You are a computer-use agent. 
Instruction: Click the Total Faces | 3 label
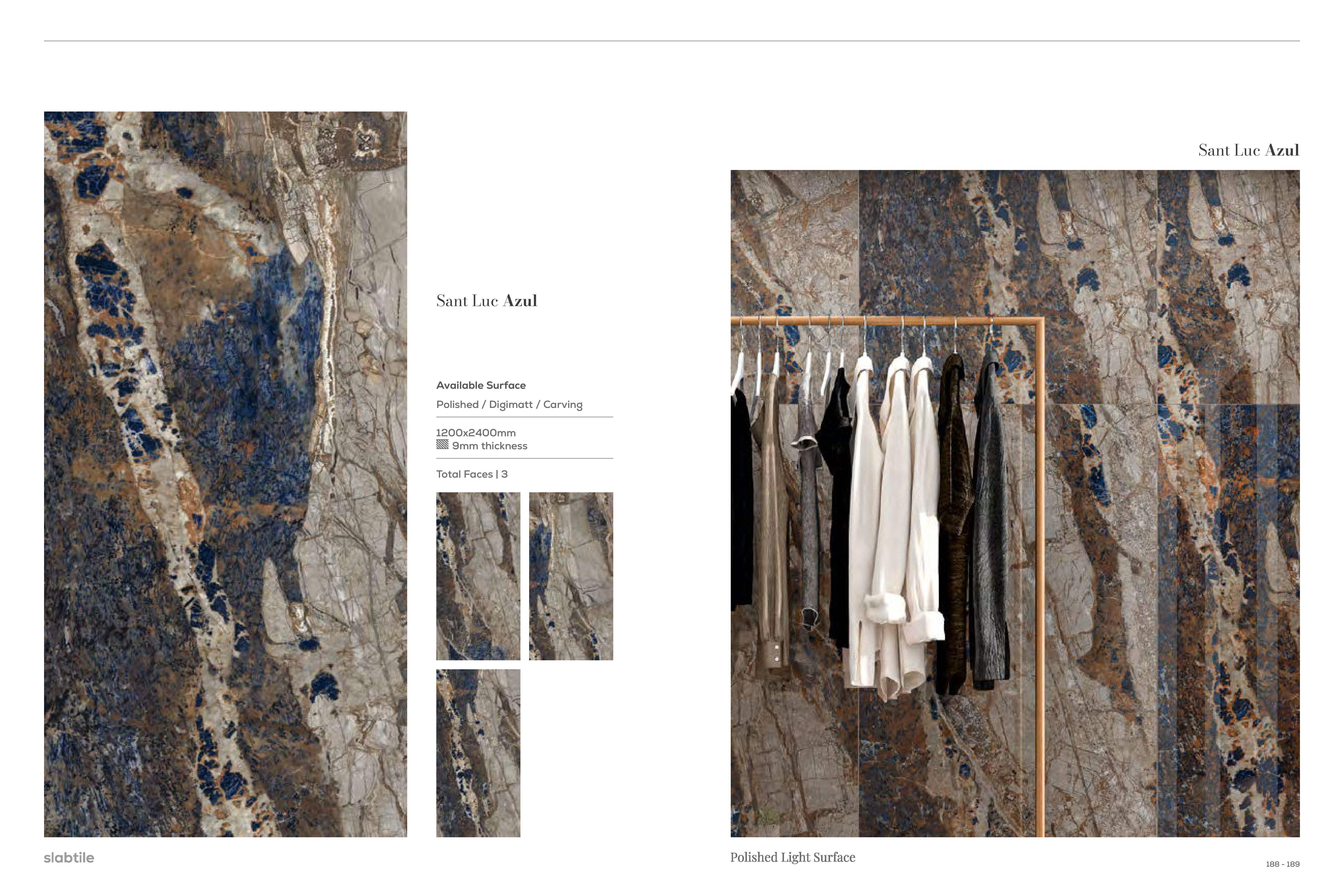(471, 474)
